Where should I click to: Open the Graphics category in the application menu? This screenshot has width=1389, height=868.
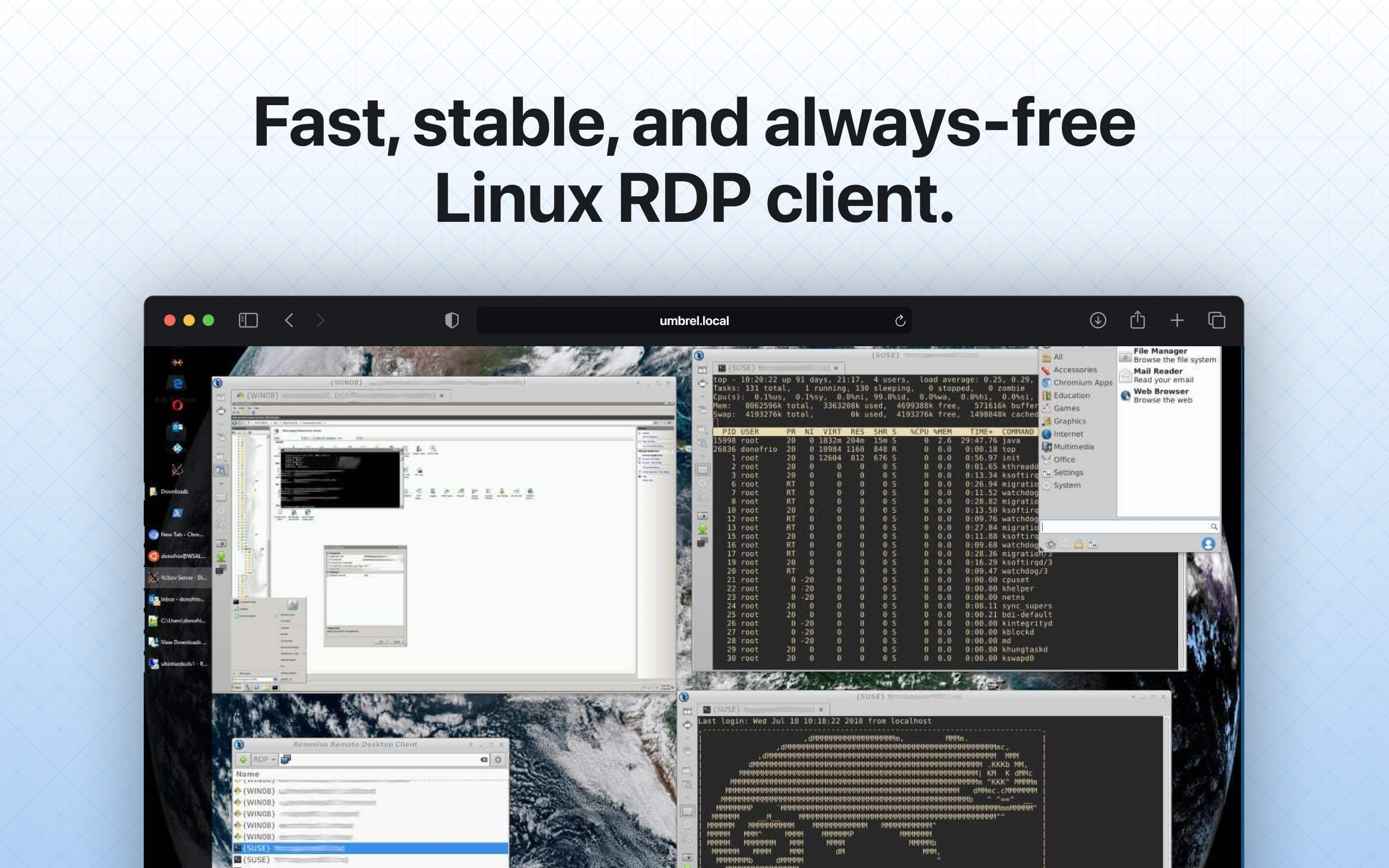(1070, 421)
